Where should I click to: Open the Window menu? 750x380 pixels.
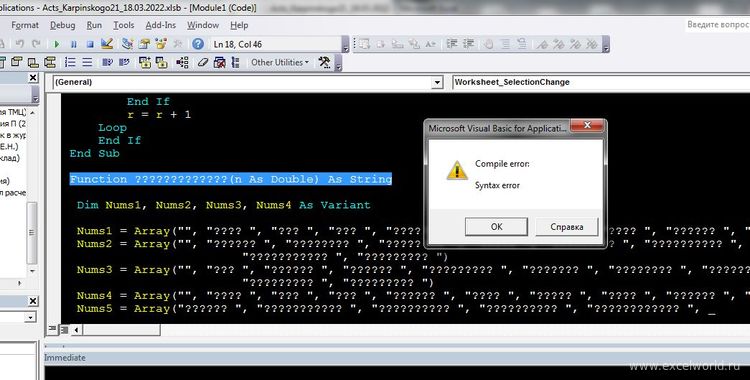[x=203, y=25]
